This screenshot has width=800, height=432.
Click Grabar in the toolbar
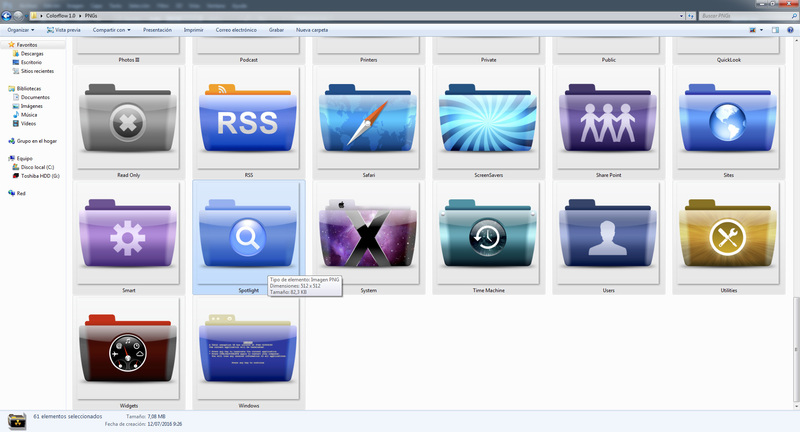point(276,30)
